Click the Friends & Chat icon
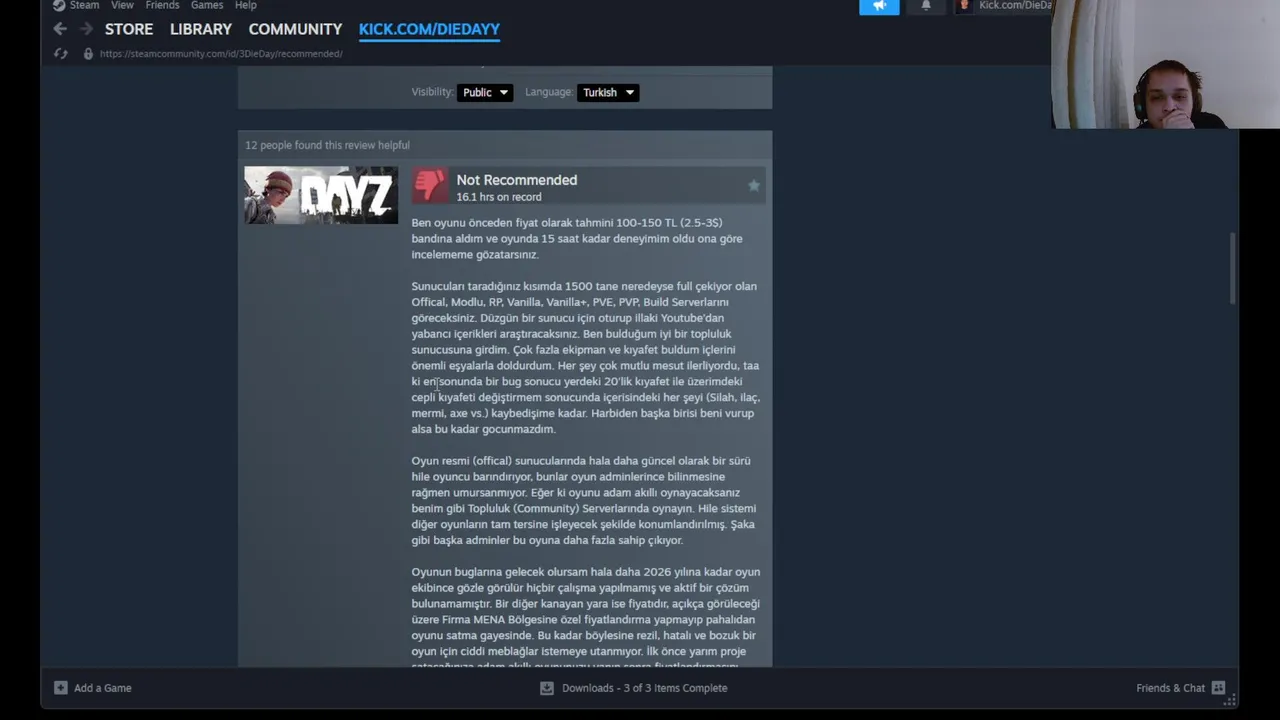1280x720 pixels. click(x=1218, y=688)
